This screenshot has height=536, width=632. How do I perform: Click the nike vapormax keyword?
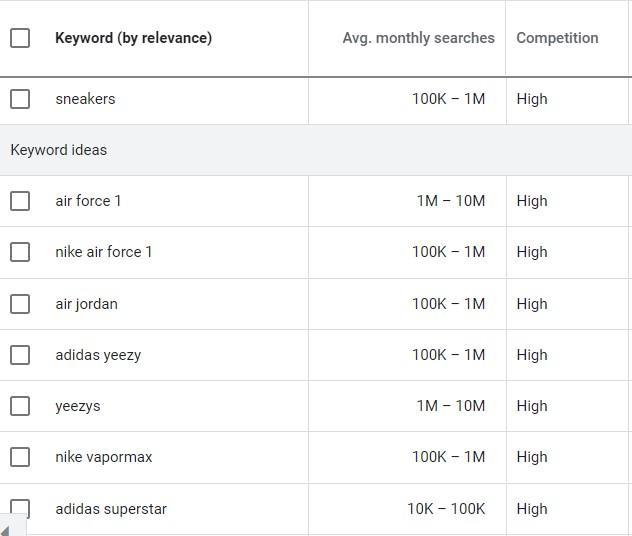pos(104,457)
